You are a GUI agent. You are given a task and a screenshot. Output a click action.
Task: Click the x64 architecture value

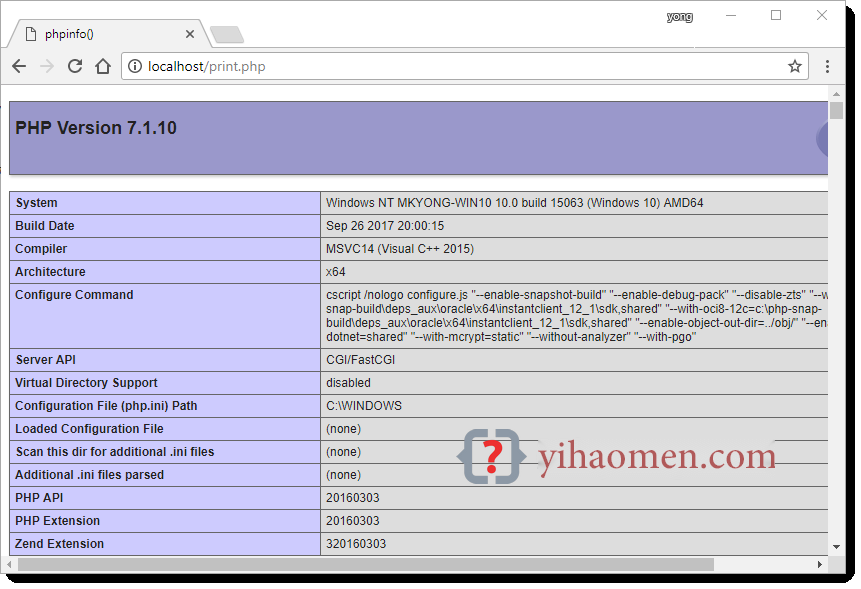(x=336, y=272)
